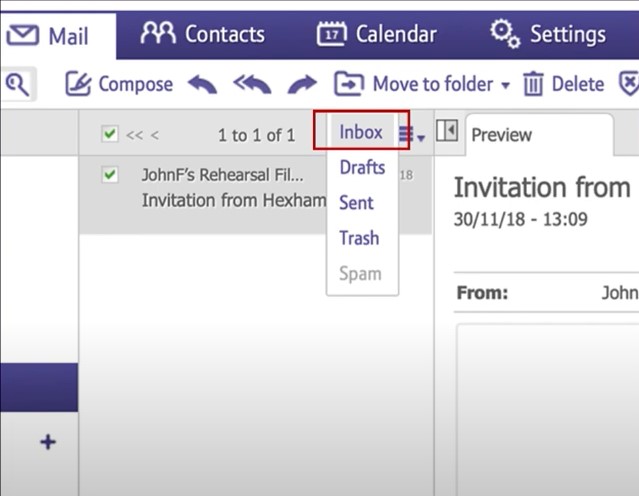Reply with the single-arrow reply icon
The width and height of the screenshot is (639, 496).
pos(203,84)
